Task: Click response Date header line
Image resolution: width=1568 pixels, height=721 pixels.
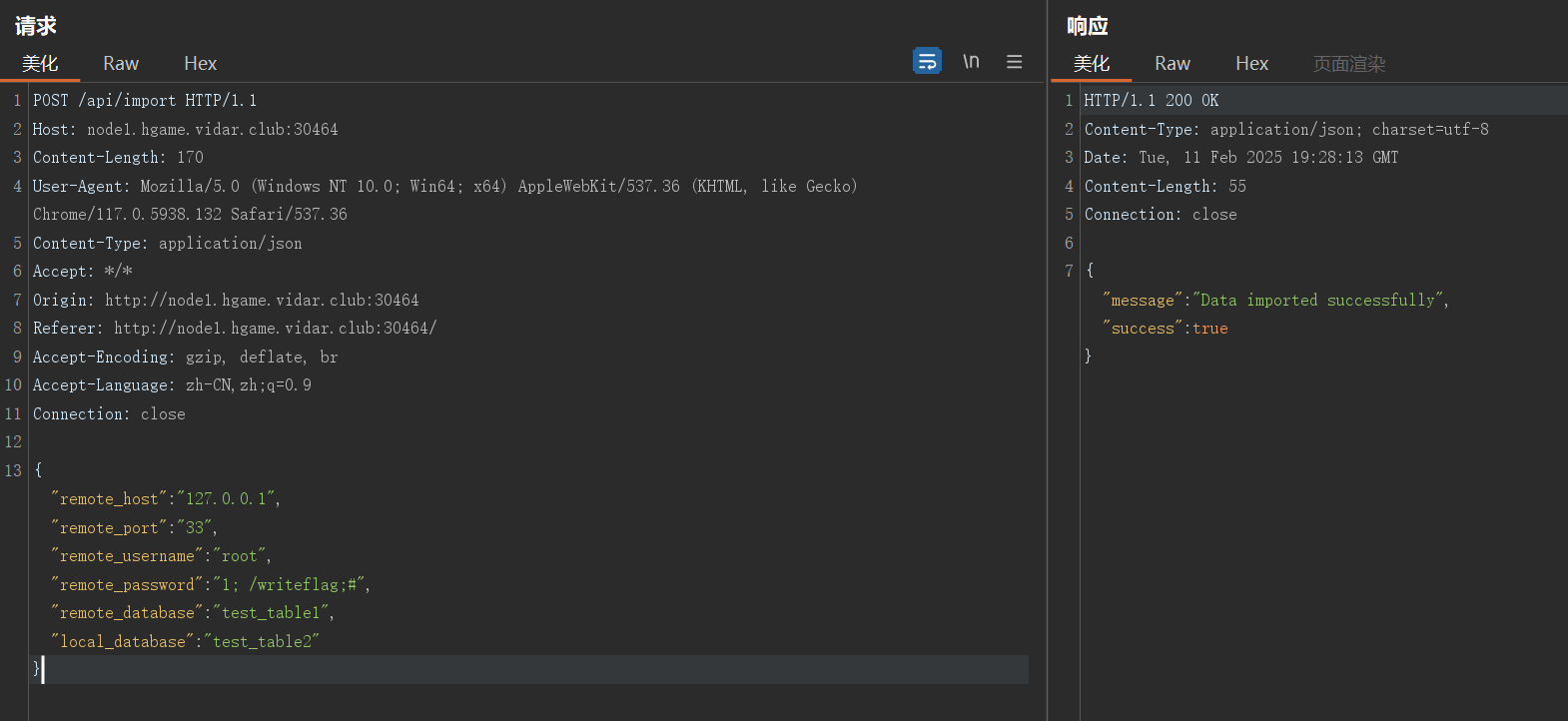Action: pos(1241,157)
